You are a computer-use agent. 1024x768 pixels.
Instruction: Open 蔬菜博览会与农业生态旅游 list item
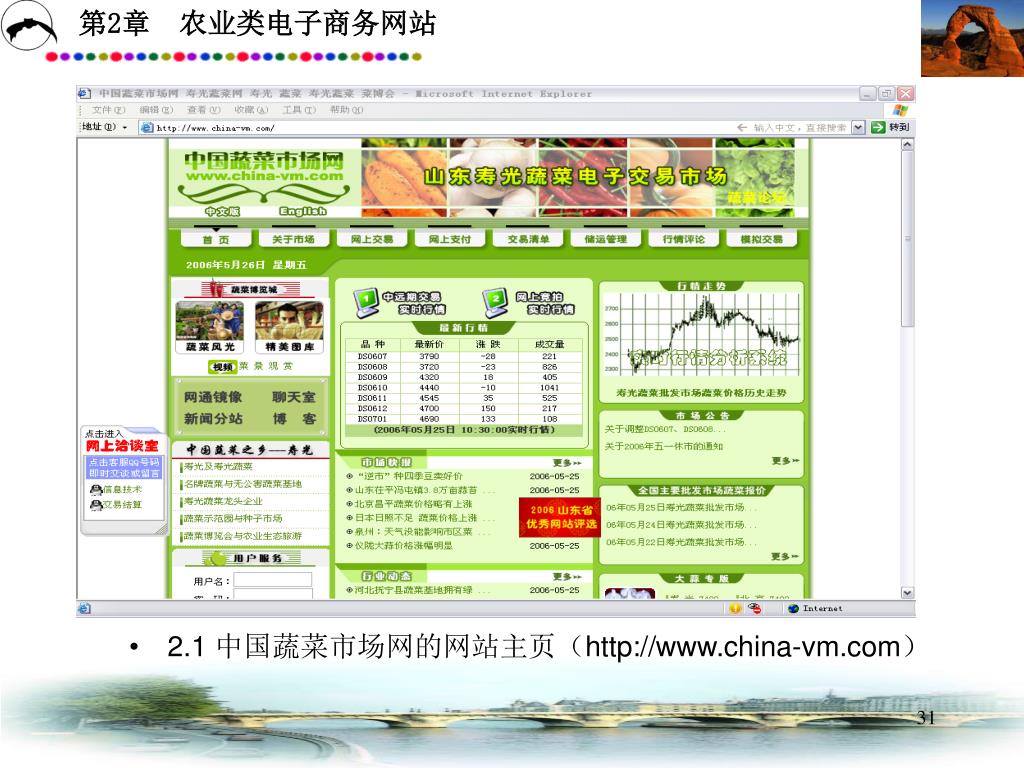pos(243,536)
